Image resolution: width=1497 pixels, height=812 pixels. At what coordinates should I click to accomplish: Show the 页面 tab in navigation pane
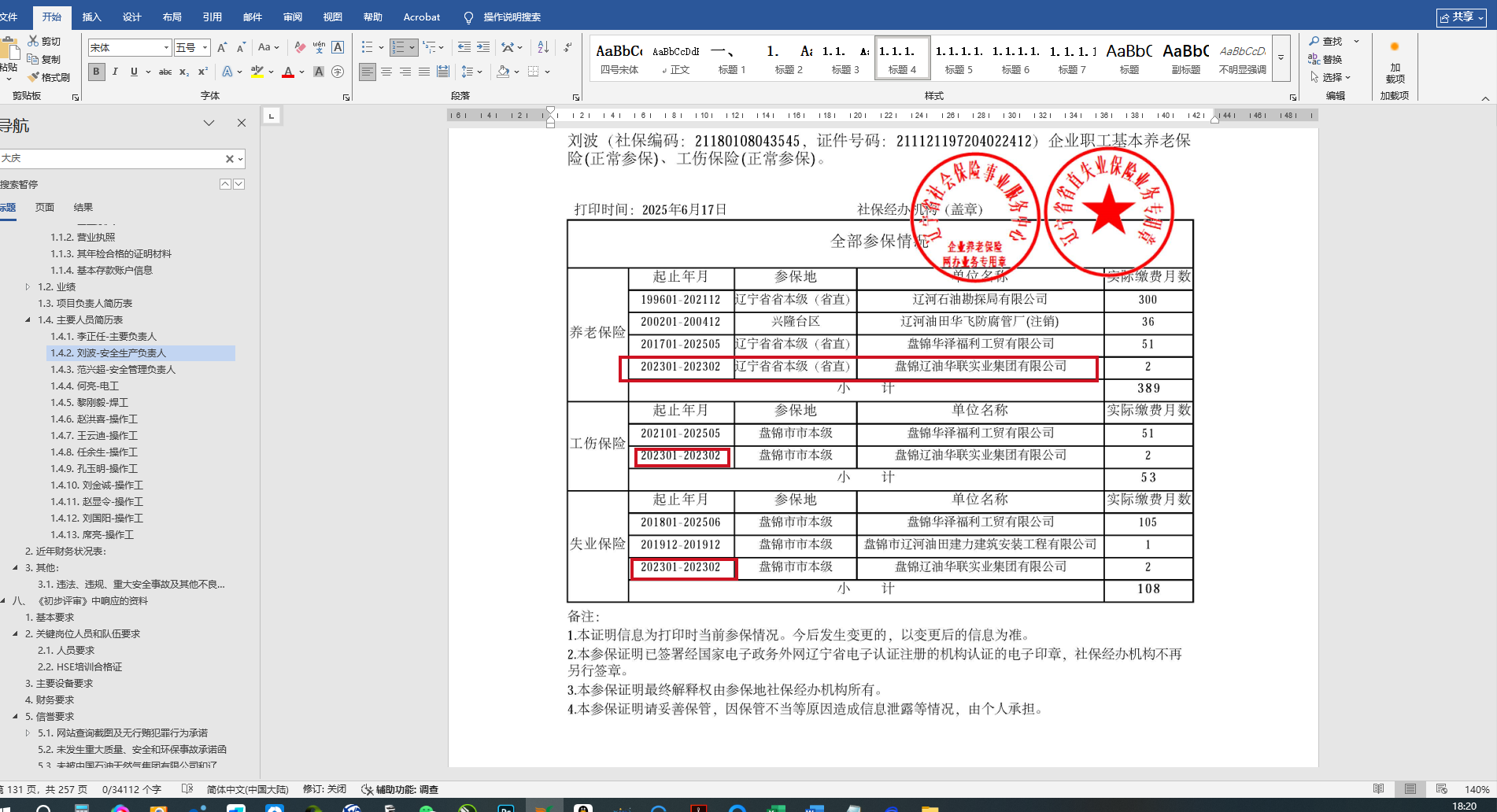pos(45,208)
